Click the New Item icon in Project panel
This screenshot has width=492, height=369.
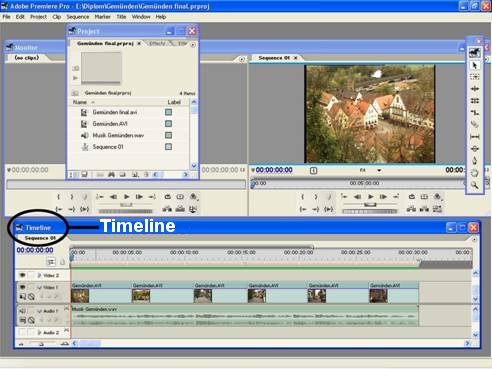135,174
